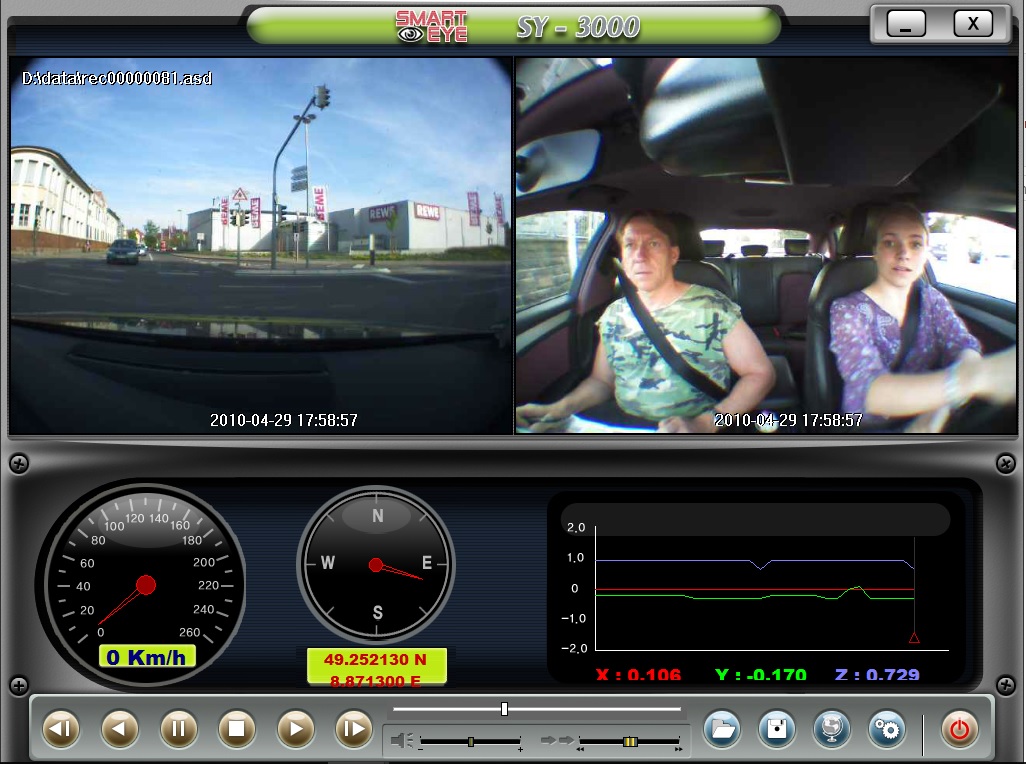Pause the video playback

click(179, 729)
